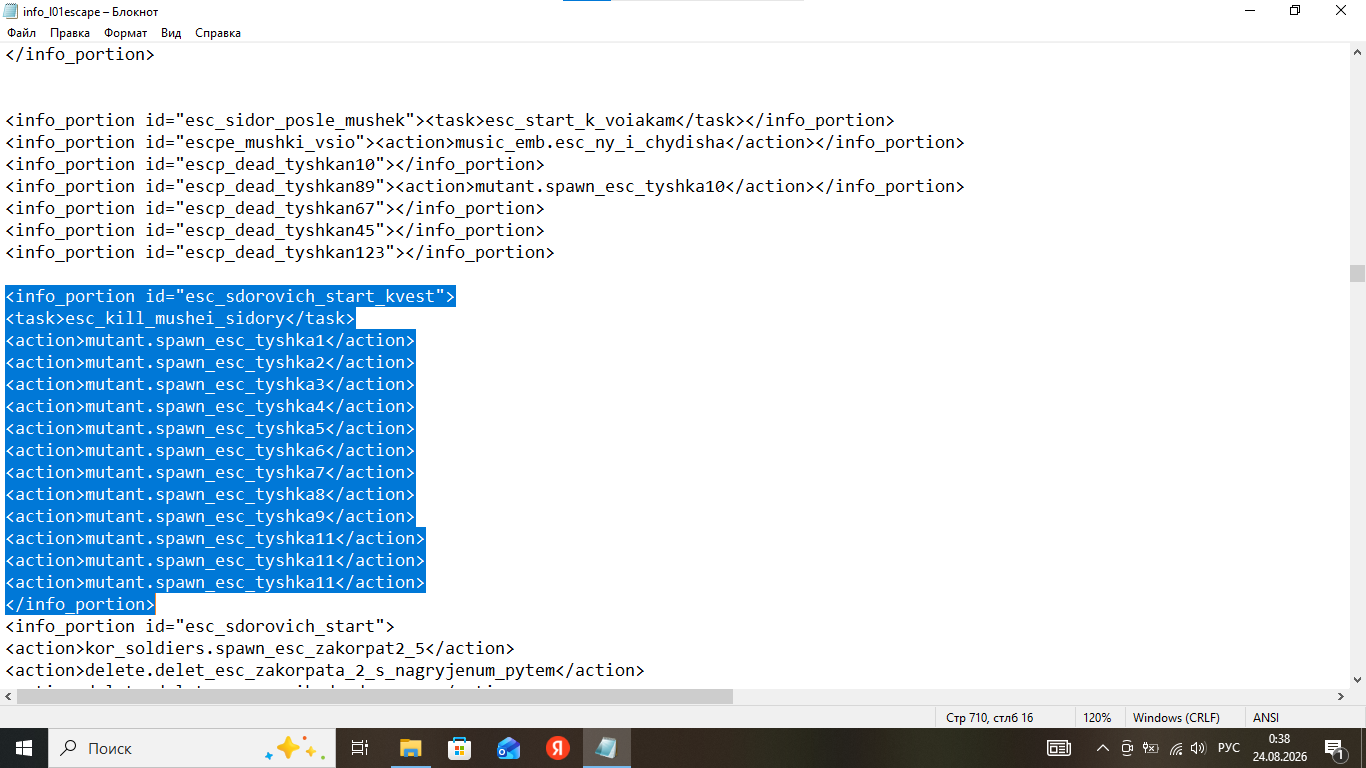Click the horizontal scrollbar right arrow
This screenshot has width=1366, height=768.
(1340, 696)
